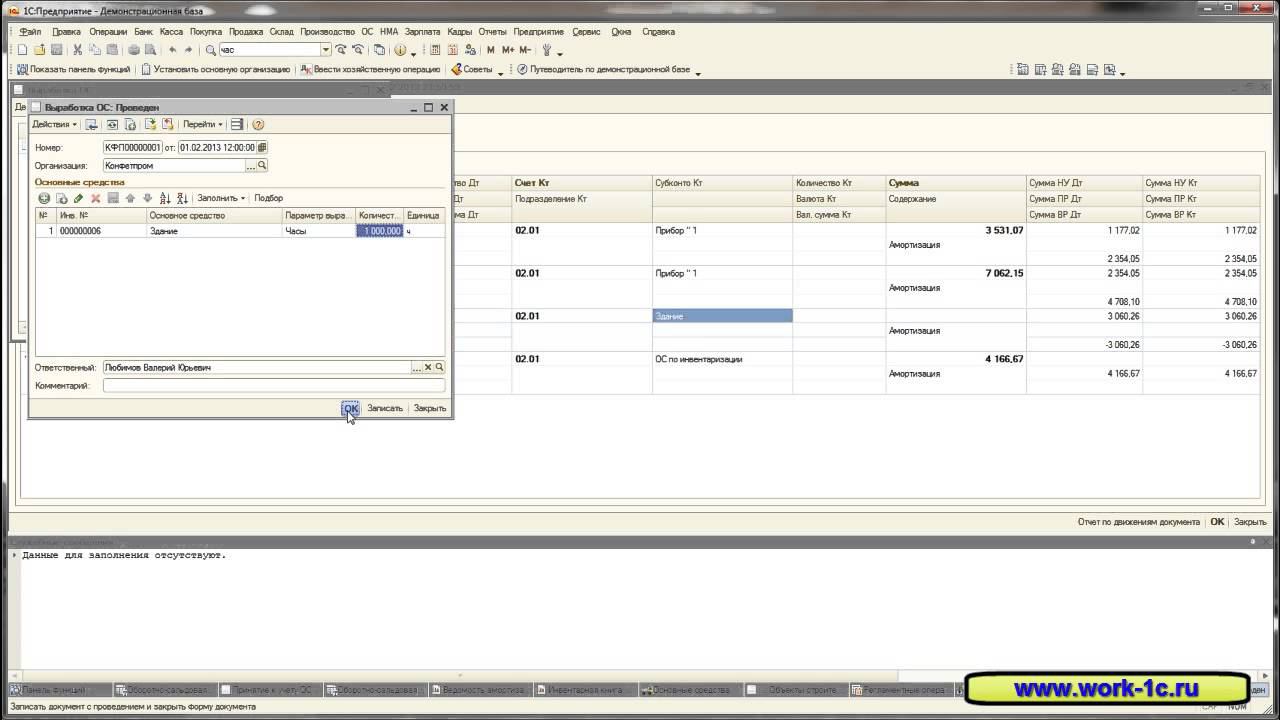Open the Перейти dropdown menu

(x=203, y=125)
